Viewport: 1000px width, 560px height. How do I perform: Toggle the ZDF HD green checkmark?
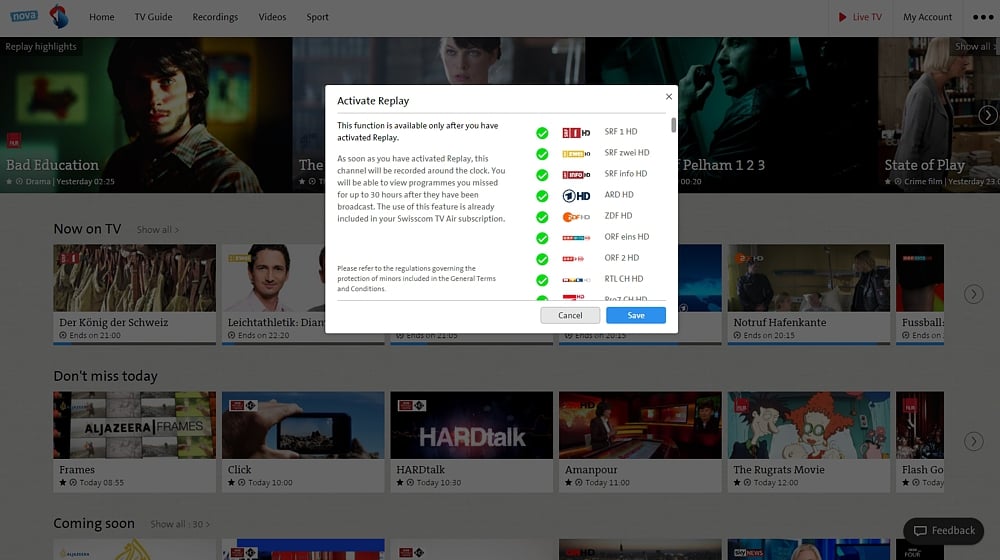point(542,217)
